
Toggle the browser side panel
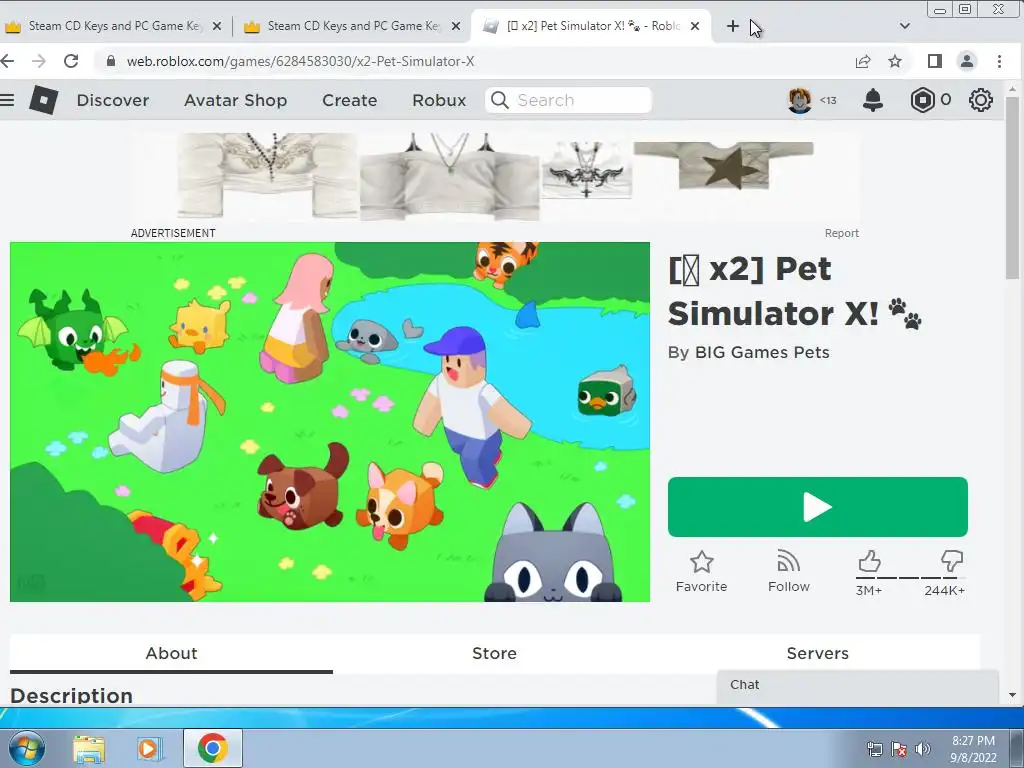point(935,61)
